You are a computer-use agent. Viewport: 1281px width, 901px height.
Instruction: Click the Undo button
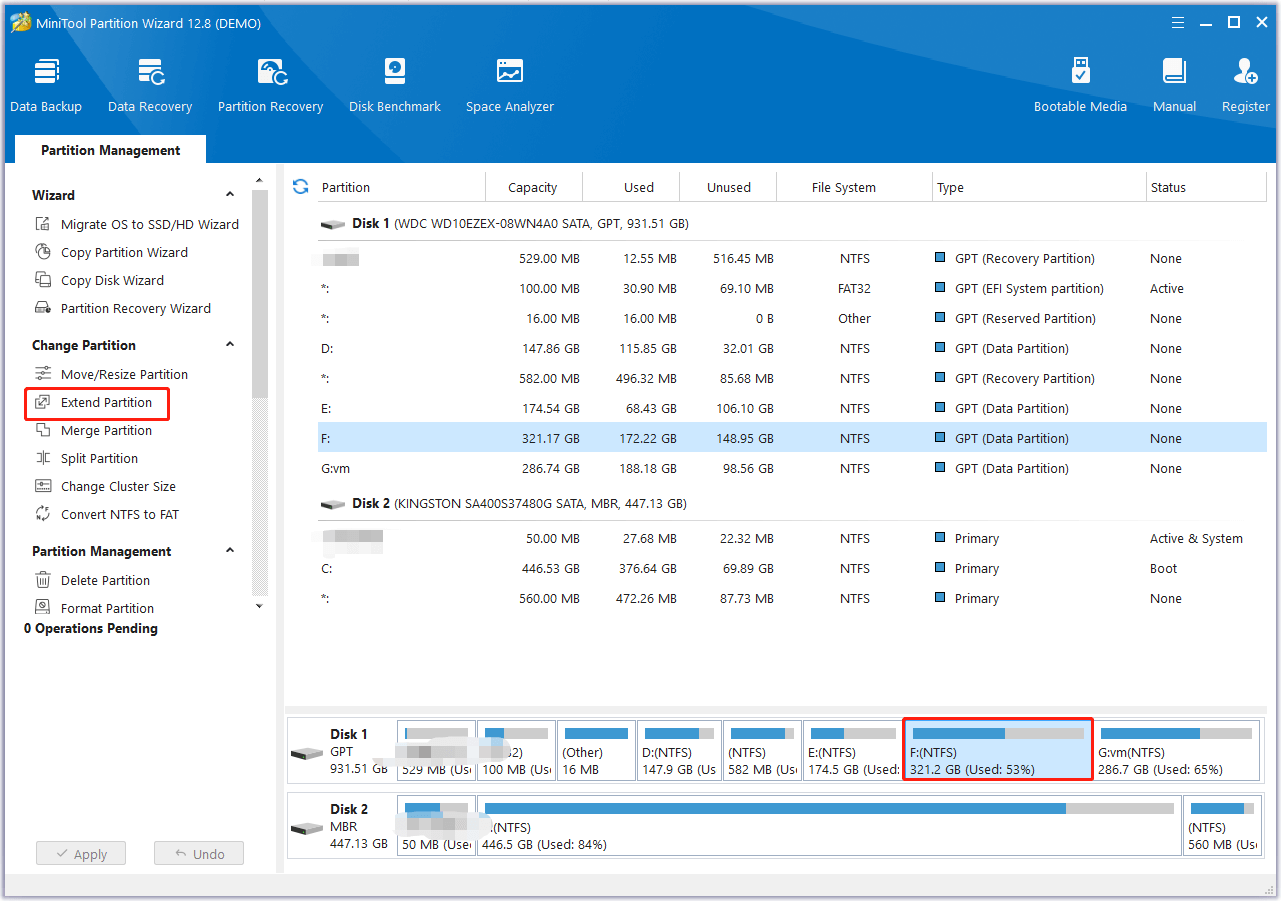coord(199,854)
